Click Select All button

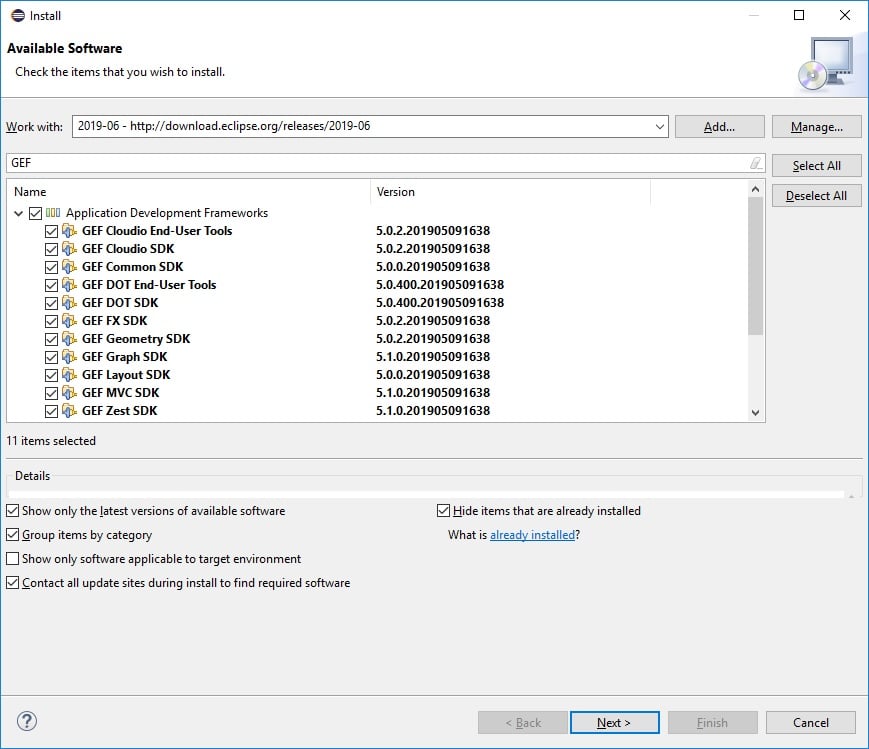click(816, 166)
